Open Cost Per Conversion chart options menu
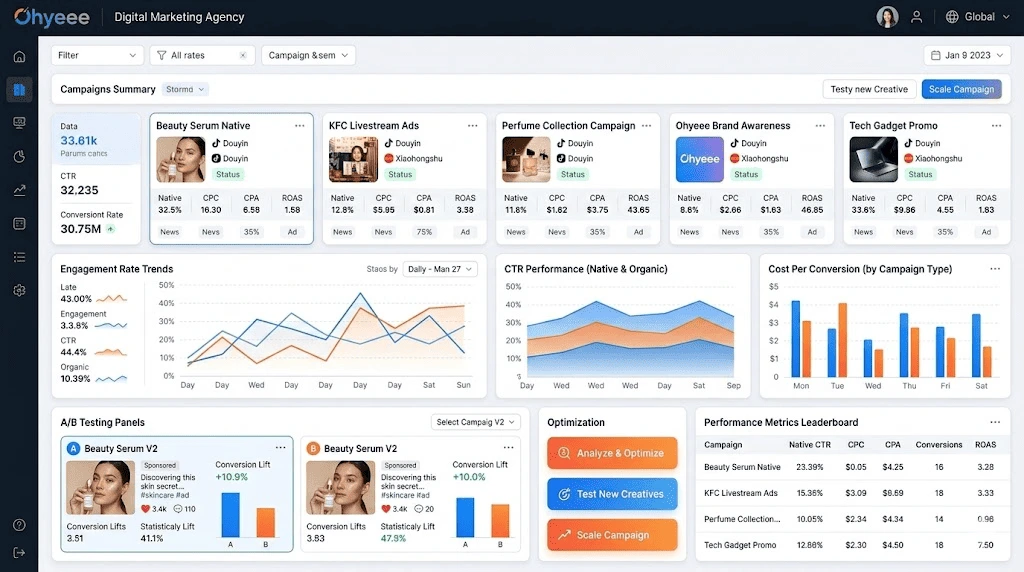The image size is (1024, 572). point(995,268)
